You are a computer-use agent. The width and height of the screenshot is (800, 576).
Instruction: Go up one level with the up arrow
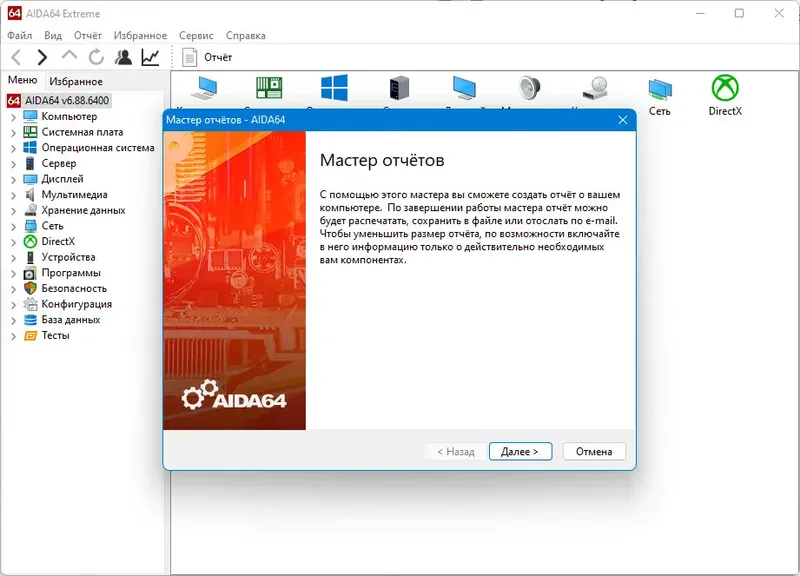[x=69, y=56]
